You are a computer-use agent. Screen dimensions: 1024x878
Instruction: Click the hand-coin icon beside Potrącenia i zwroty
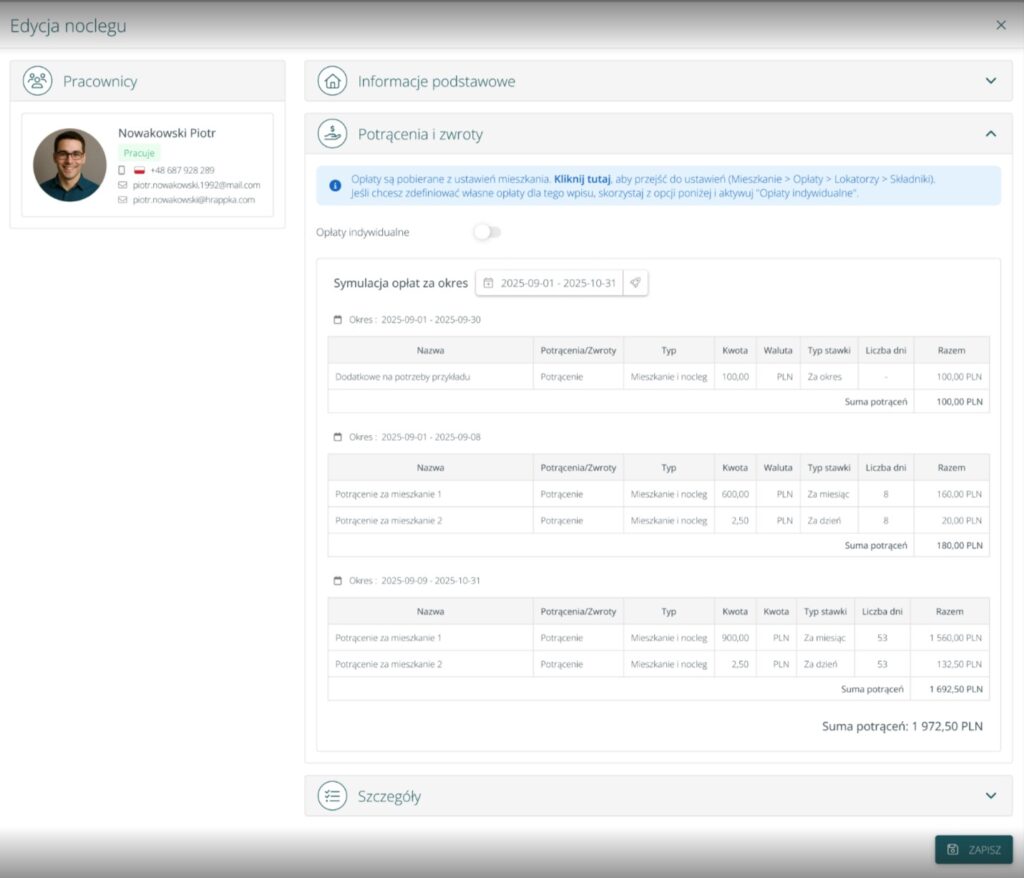[332, 133]
